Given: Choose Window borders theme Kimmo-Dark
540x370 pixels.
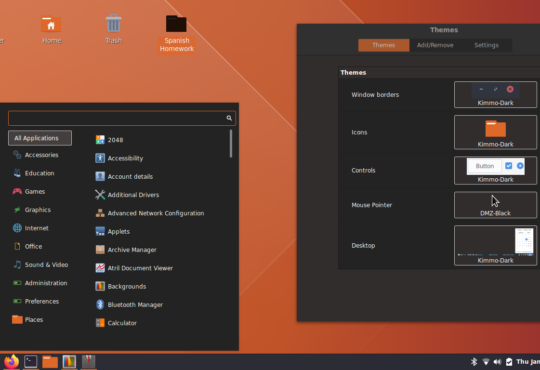Looking at the screenshot, I should 495,95.
